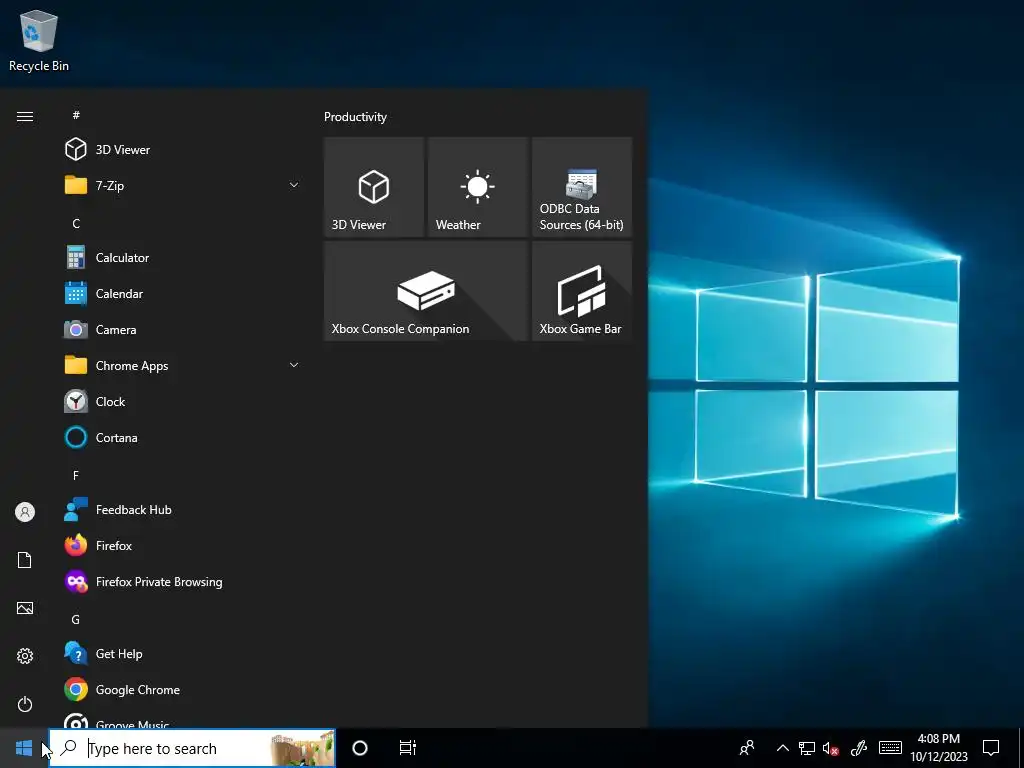Viewport: 1024px width, 768px height.
Task: Open Firefox Private Browsing
Action: pyautogui.click(x=182, y=581)
